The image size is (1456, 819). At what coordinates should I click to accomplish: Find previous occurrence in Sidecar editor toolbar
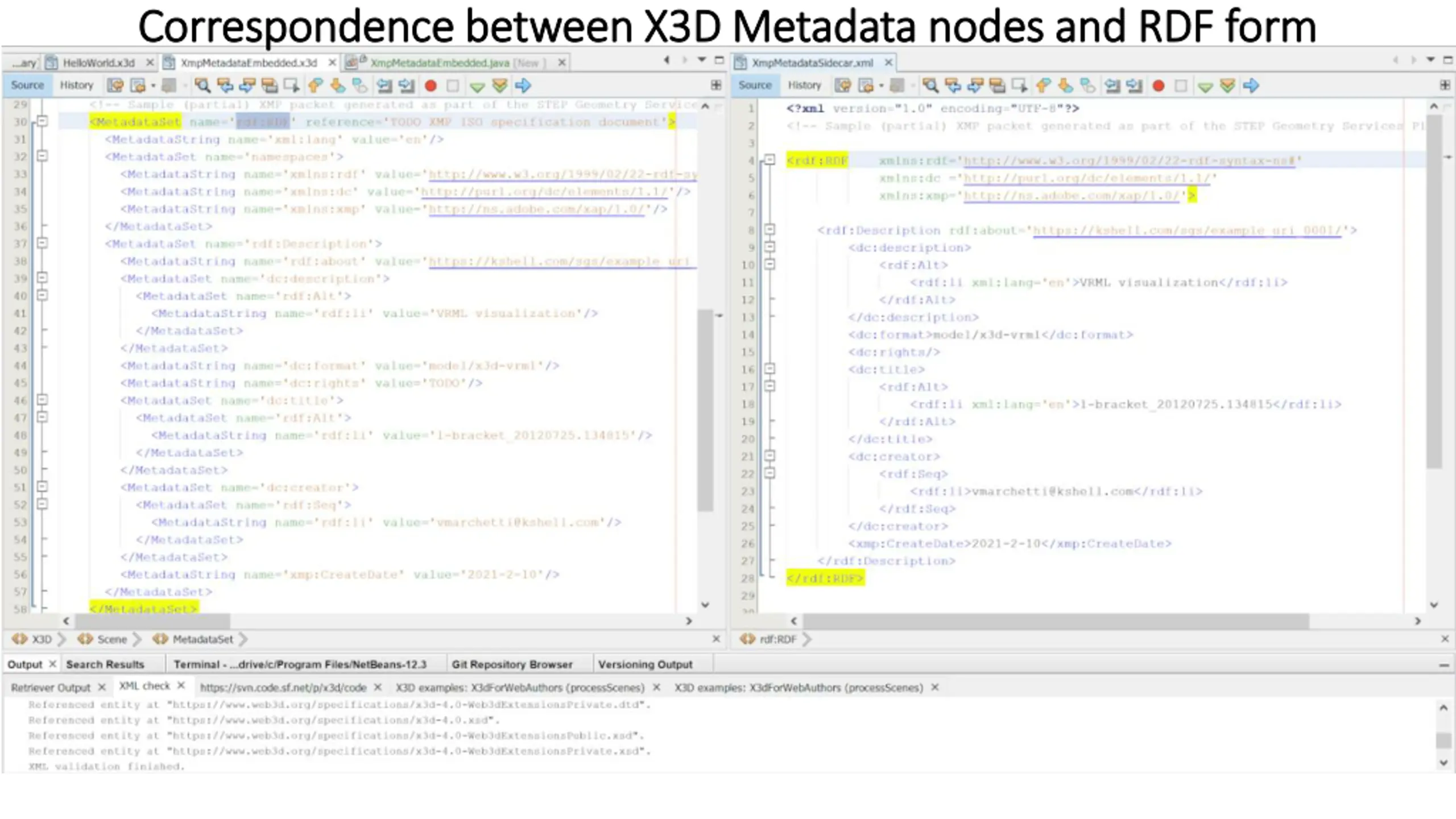click(x=953, y=85)
